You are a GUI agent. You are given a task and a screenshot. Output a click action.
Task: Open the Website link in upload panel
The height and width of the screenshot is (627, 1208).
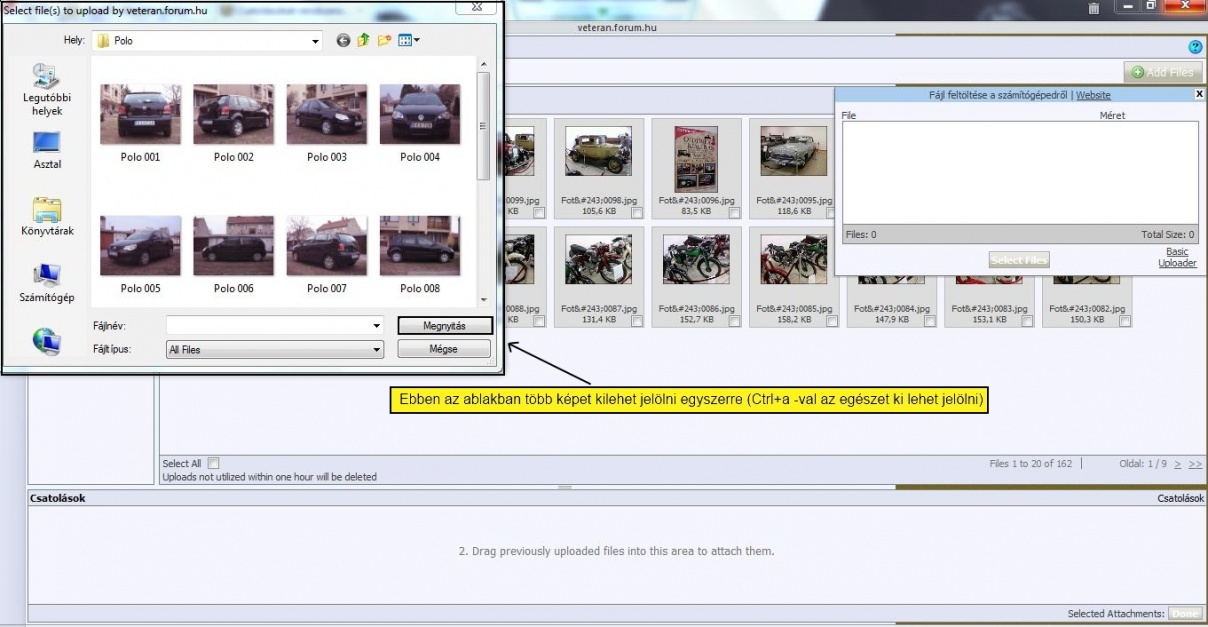(x=1093, y=95)
